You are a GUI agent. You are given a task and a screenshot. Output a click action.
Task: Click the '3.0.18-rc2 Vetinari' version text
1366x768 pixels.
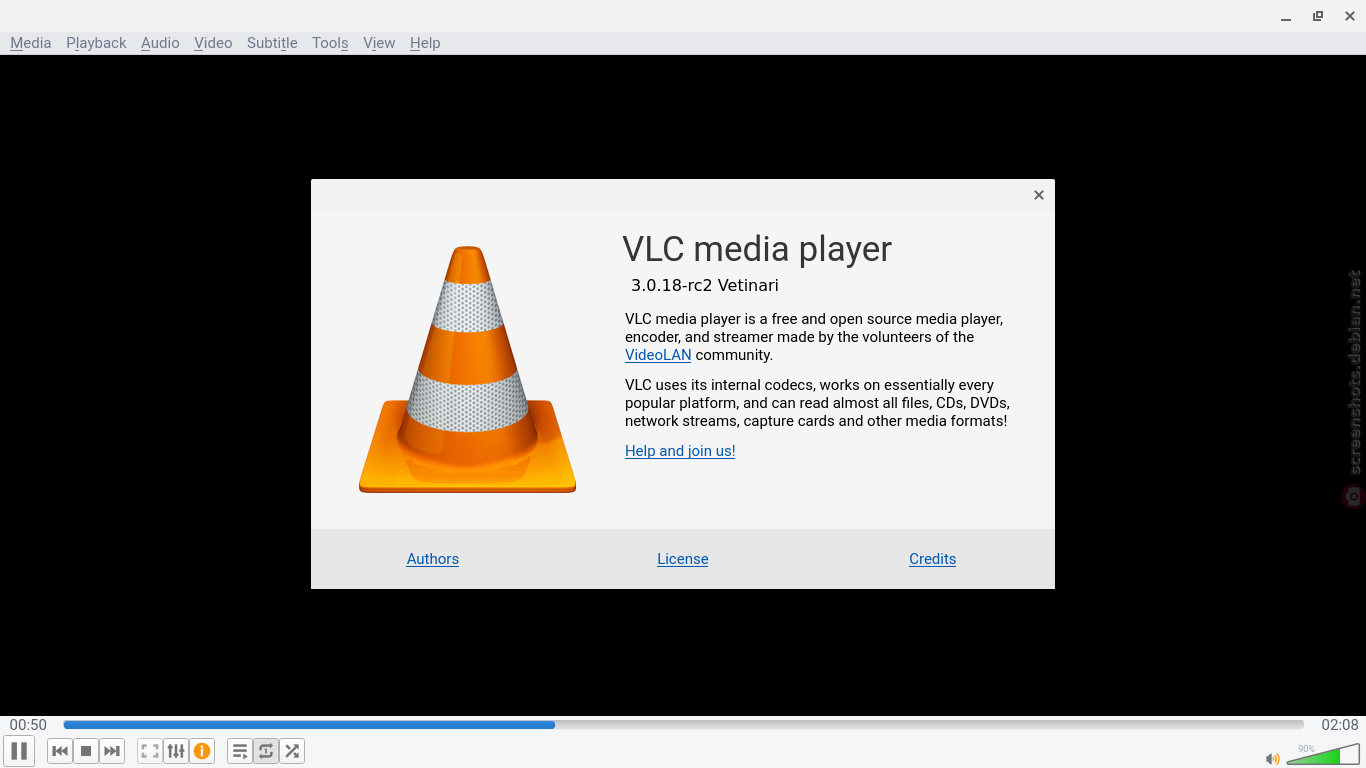point(704,285)
